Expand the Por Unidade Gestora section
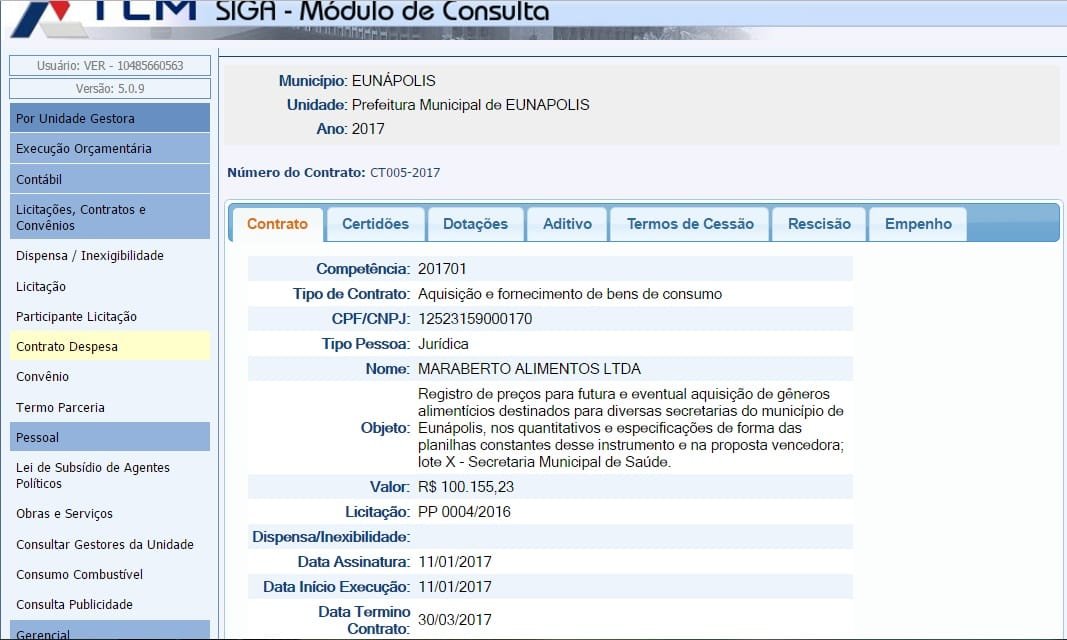This screenshot has height=640, width=1067. (110, 118)
